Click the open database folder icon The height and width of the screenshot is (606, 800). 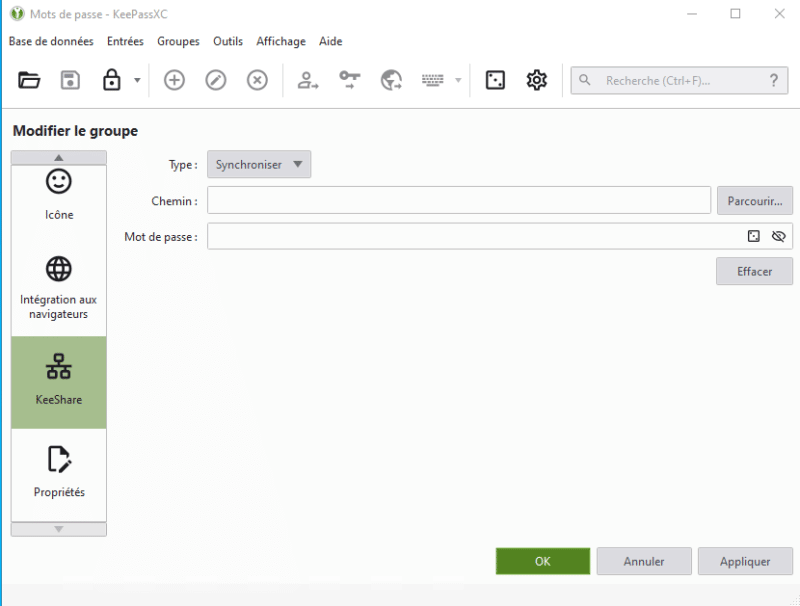29,80
